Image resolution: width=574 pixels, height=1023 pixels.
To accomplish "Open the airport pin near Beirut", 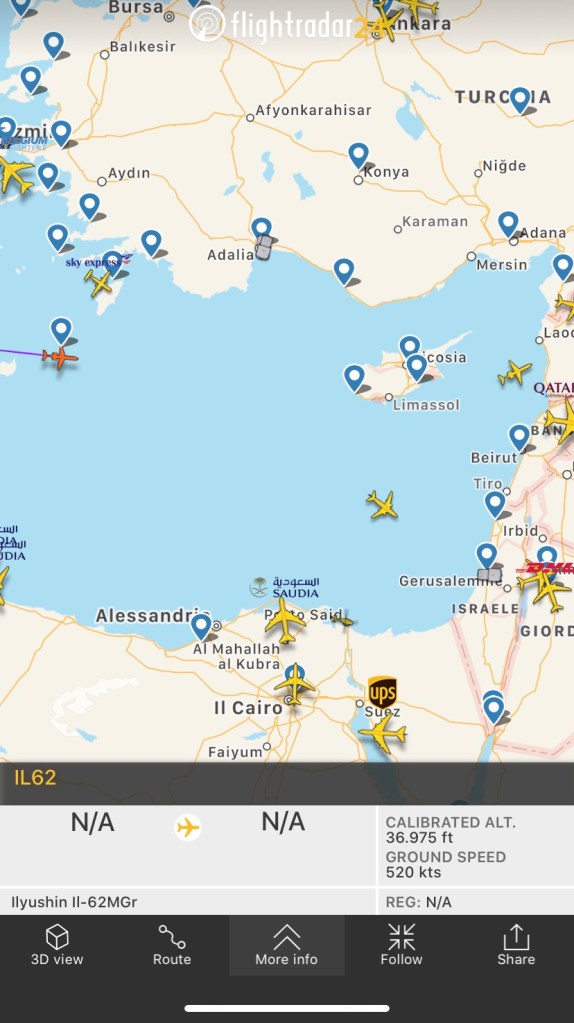I will tap(519, 438).
